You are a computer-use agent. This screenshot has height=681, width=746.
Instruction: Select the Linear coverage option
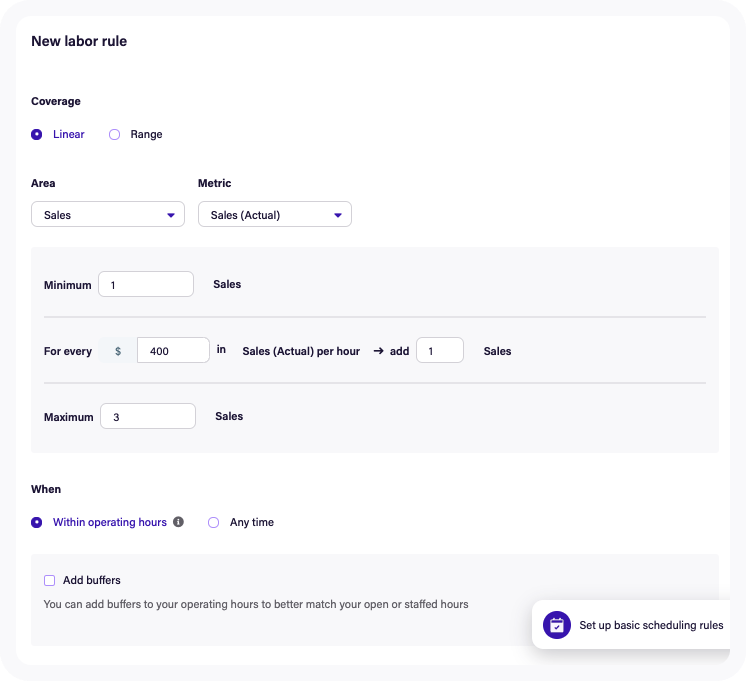click(x=37, y=134)
